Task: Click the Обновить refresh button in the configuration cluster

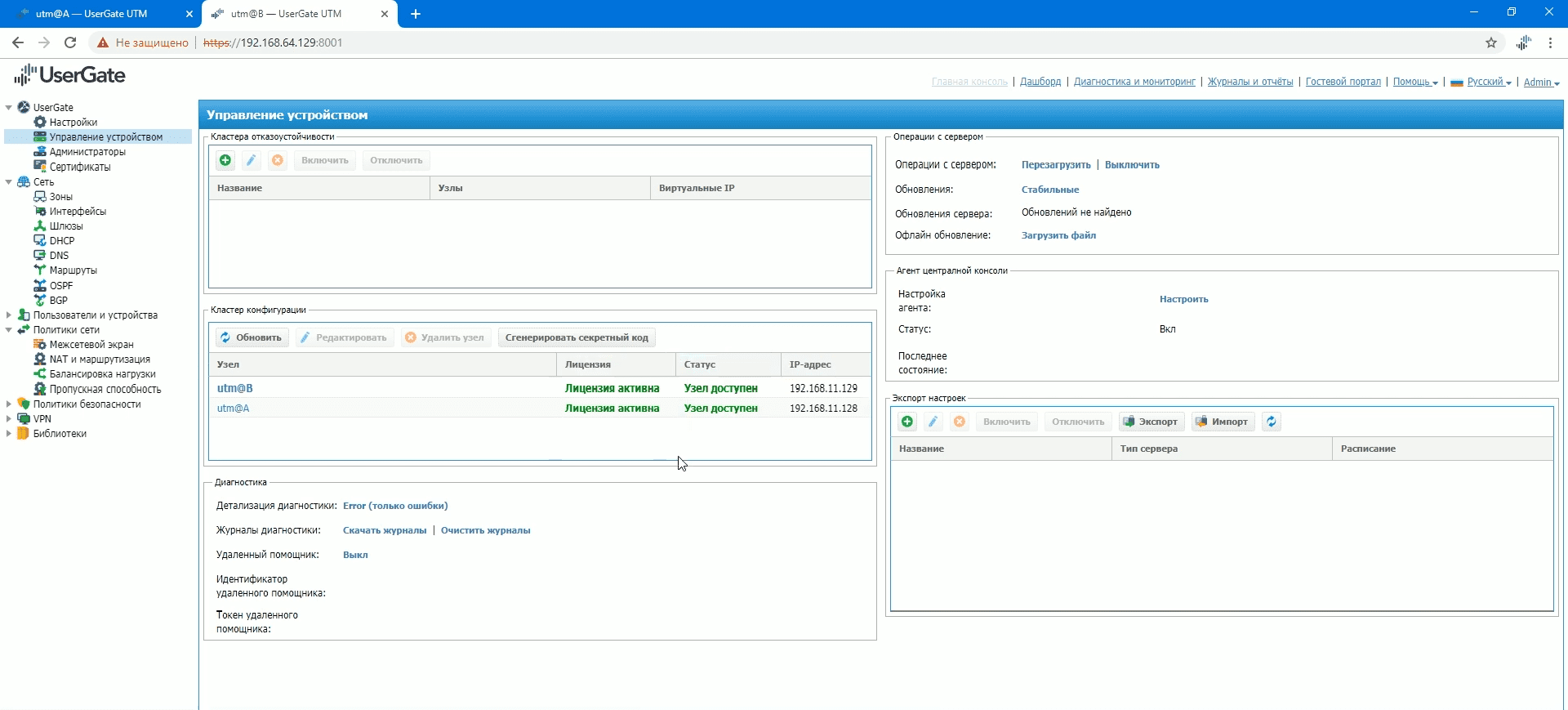Action: (x=252, y=337)
